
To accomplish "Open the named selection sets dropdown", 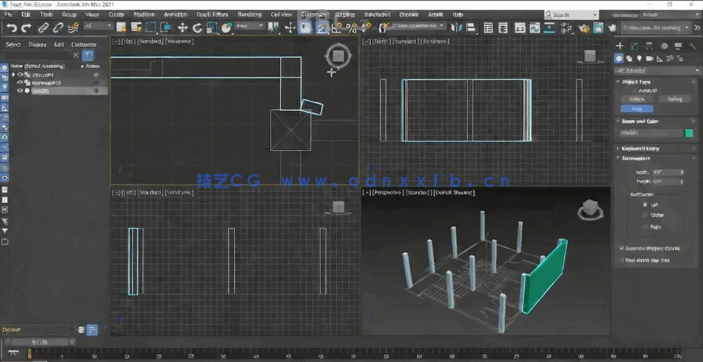I will (x=417, y=26).
